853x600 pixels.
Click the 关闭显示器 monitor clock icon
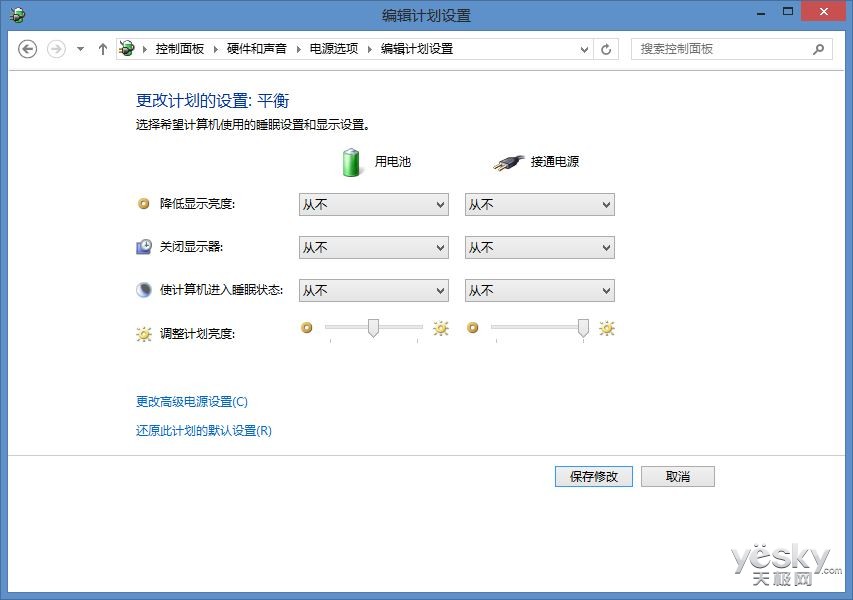pyautogui.click(x=144, y=246)
